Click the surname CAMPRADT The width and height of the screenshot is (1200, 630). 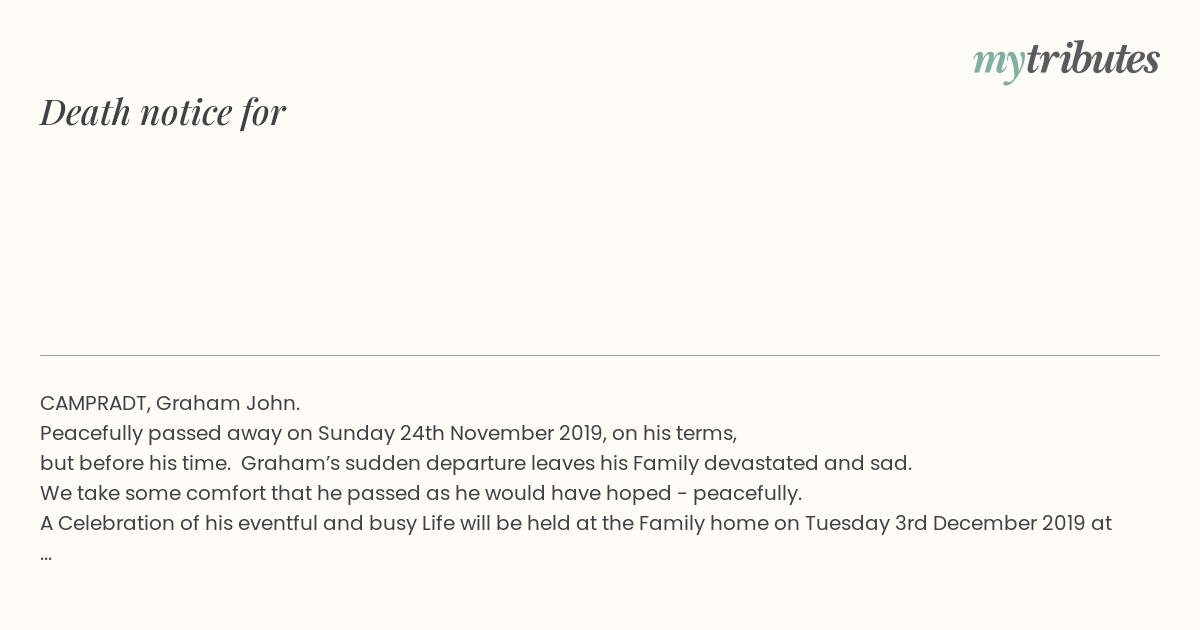click(x=95, y=404)
